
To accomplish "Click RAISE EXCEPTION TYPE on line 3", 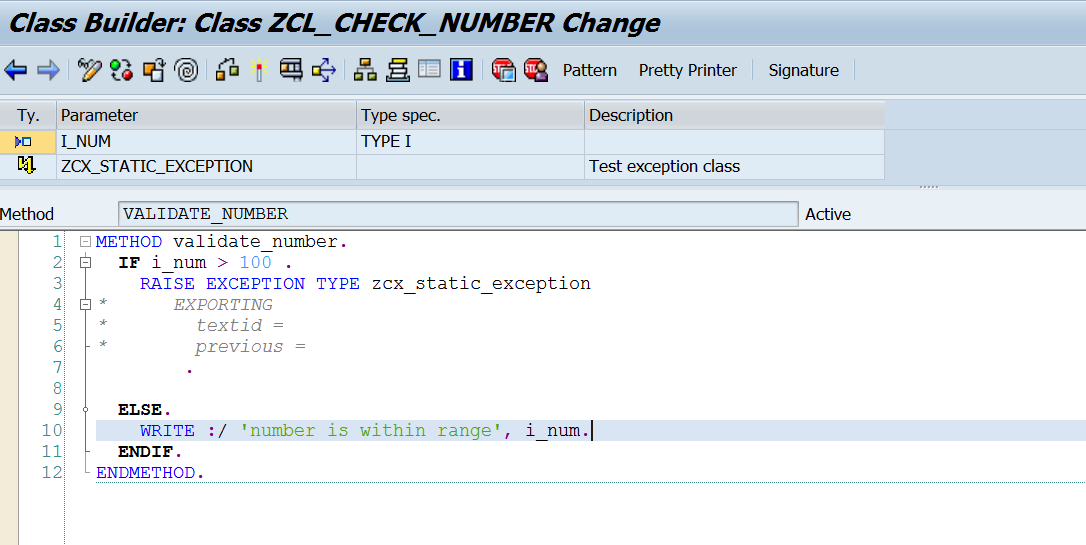I will click(250, 283).
